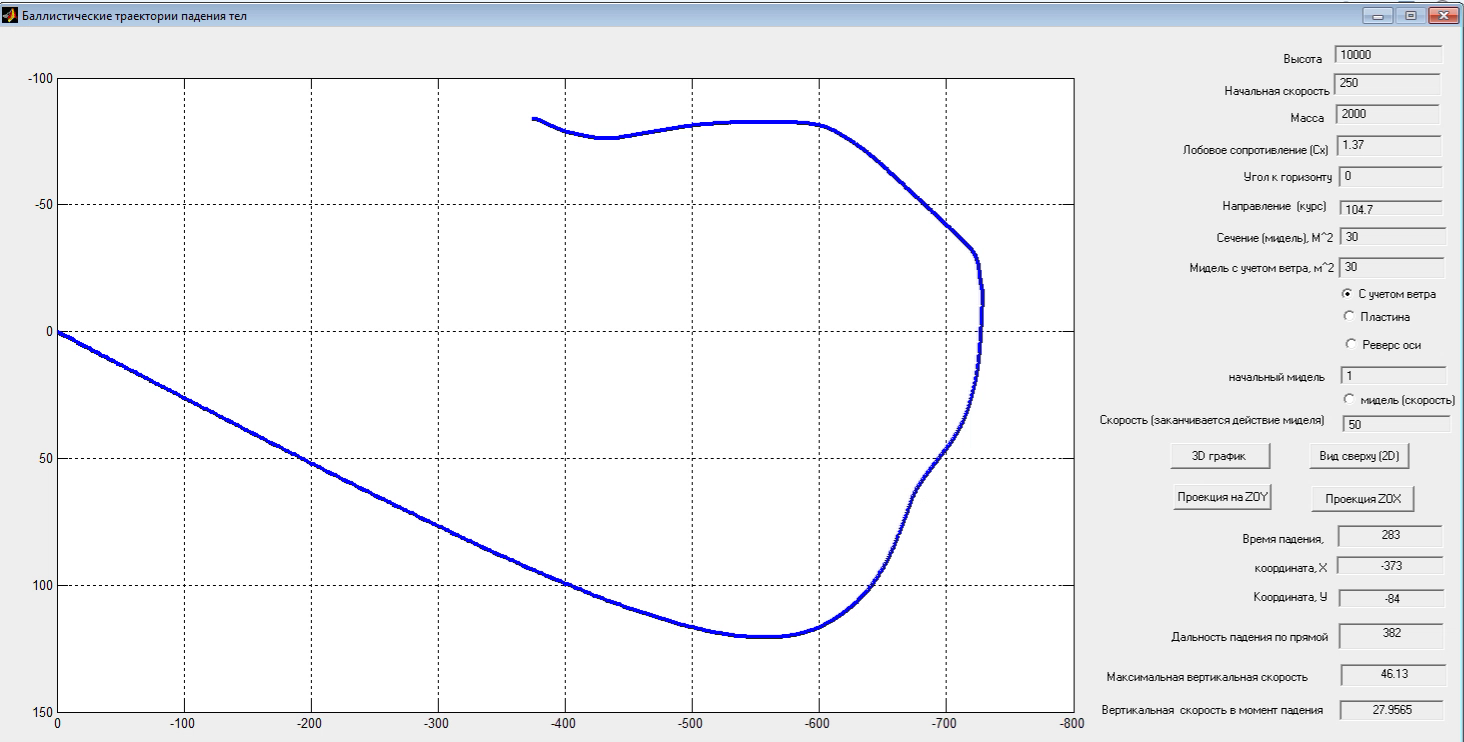Focus the 'Высота' field with 10000

pos(1388,55)
